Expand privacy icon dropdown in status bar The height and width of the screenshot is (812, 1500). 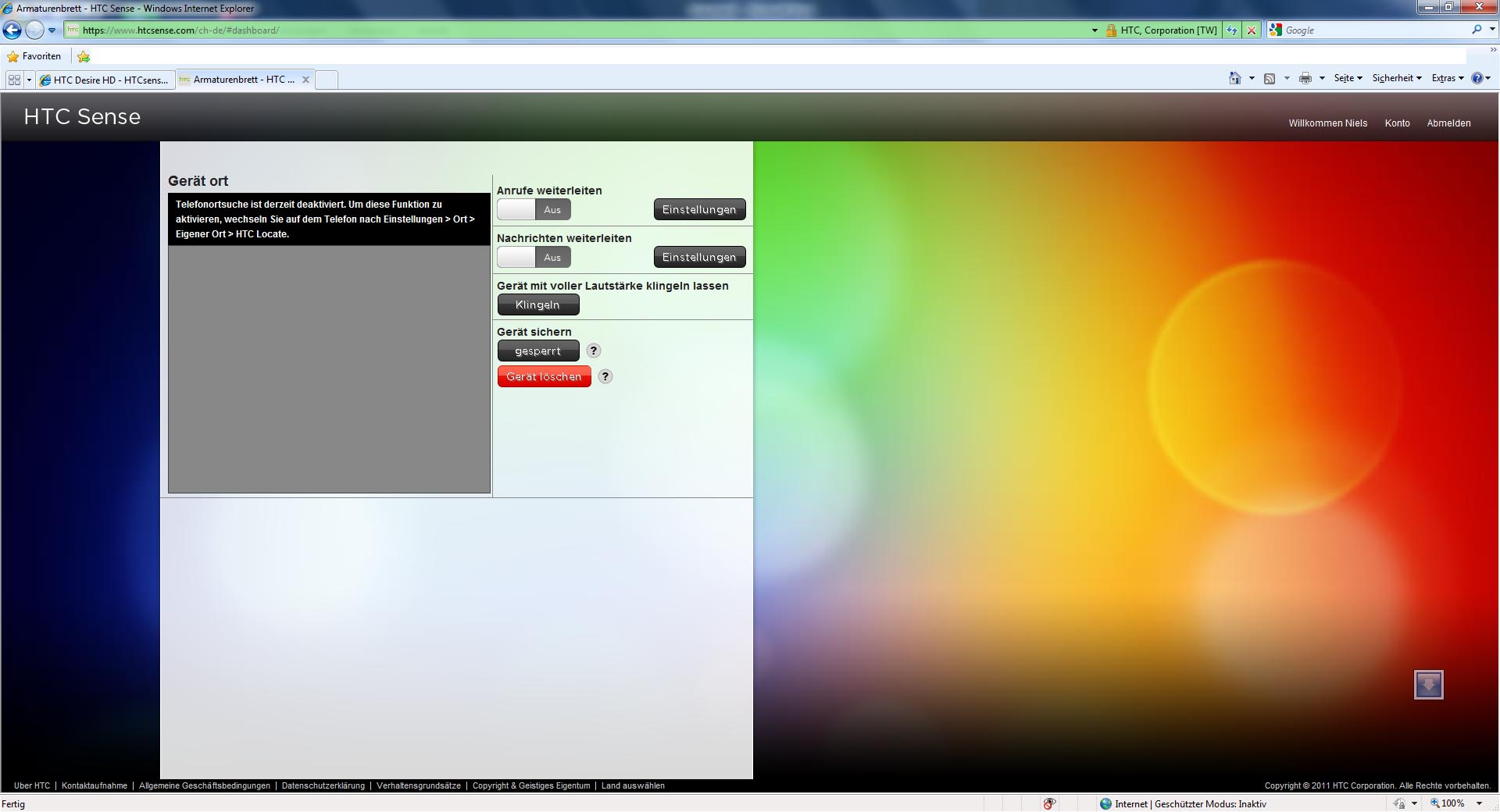pyautogui.click(x=1414, y=803)
